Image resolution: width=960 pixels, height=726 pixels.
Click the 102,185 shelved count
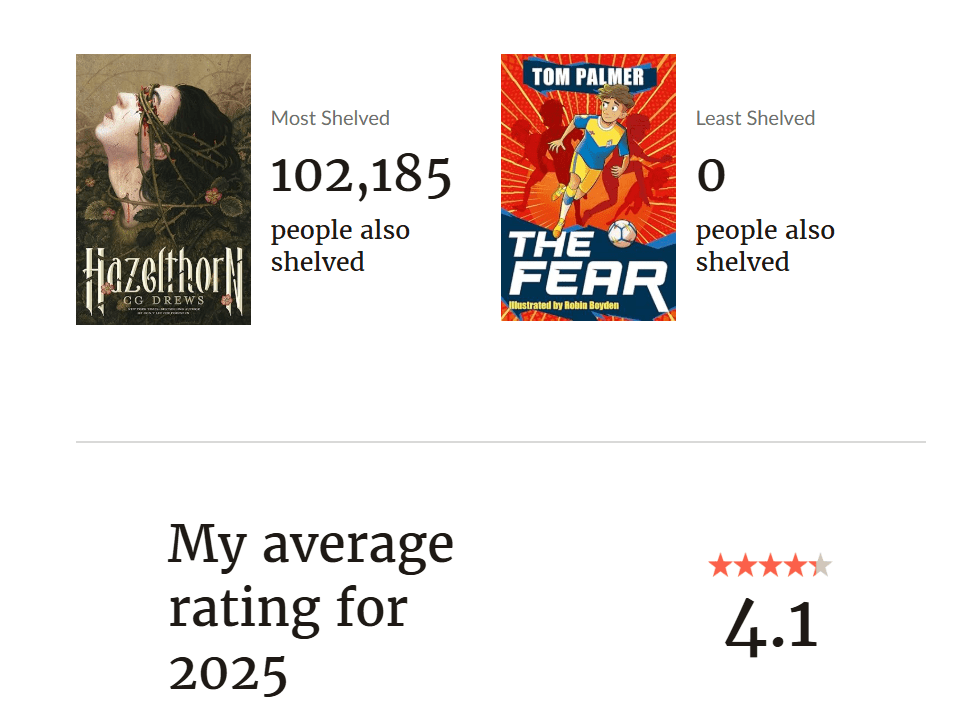click(x=361, y=175)
